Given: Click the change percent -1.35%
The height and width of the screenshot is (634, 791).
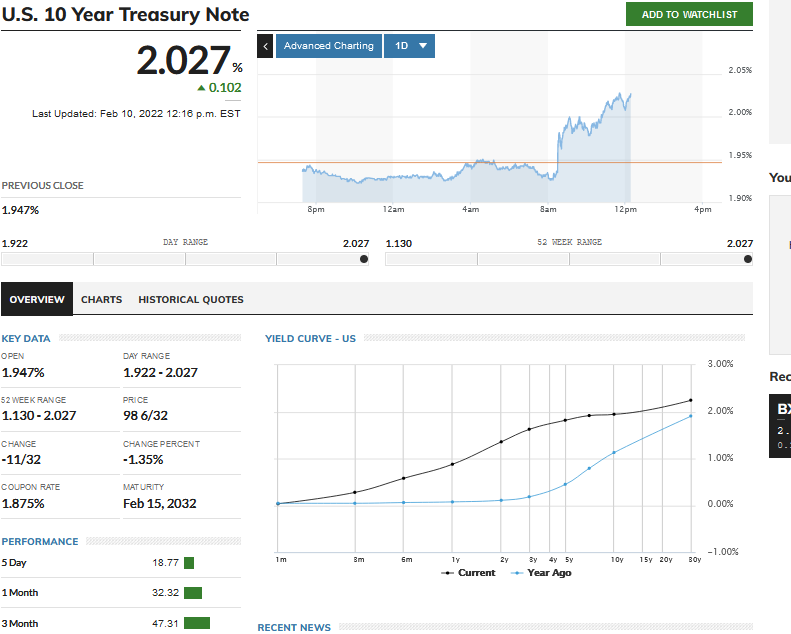Looking at the screenshot, I should [x=143, y=459].
